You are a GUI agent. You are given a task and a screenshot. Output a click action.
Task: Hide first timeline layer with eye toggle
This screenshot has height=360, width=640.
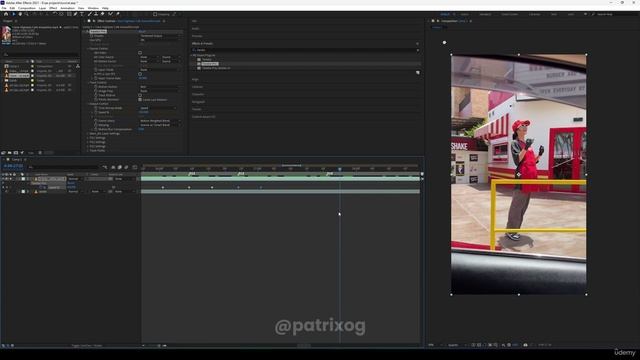pyautogui.click(x=3, y=179)
